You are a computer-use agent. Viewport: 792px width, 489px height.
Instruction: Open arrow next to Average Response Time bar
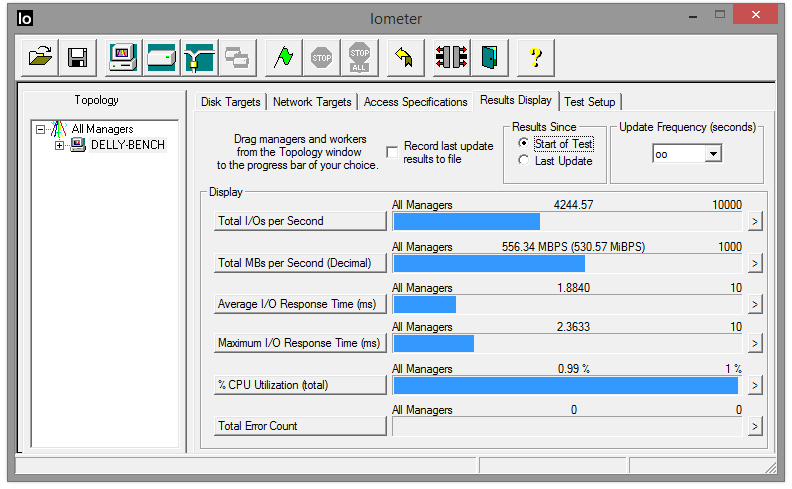(x=755, y=304)
